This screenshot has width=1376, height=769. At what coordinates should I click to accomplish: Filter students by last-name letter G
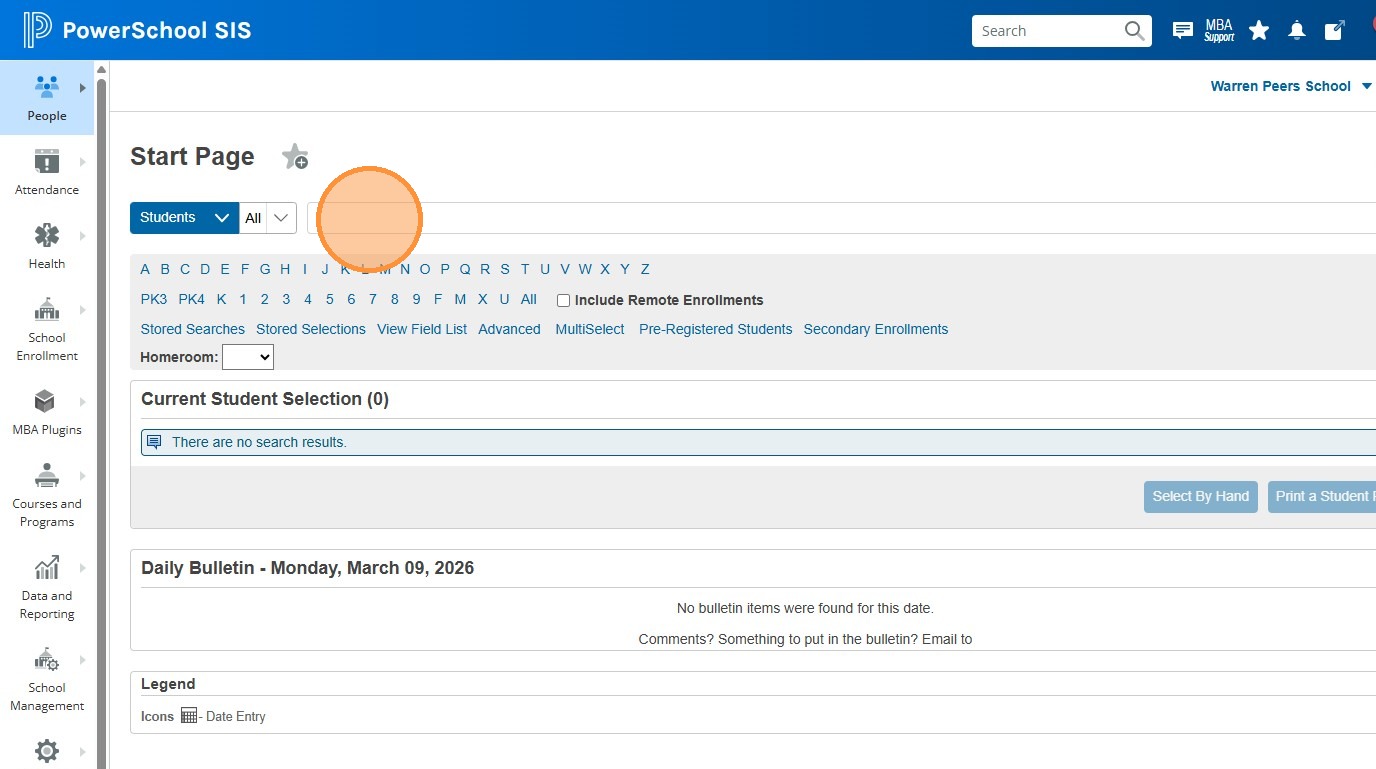(265, 269)
